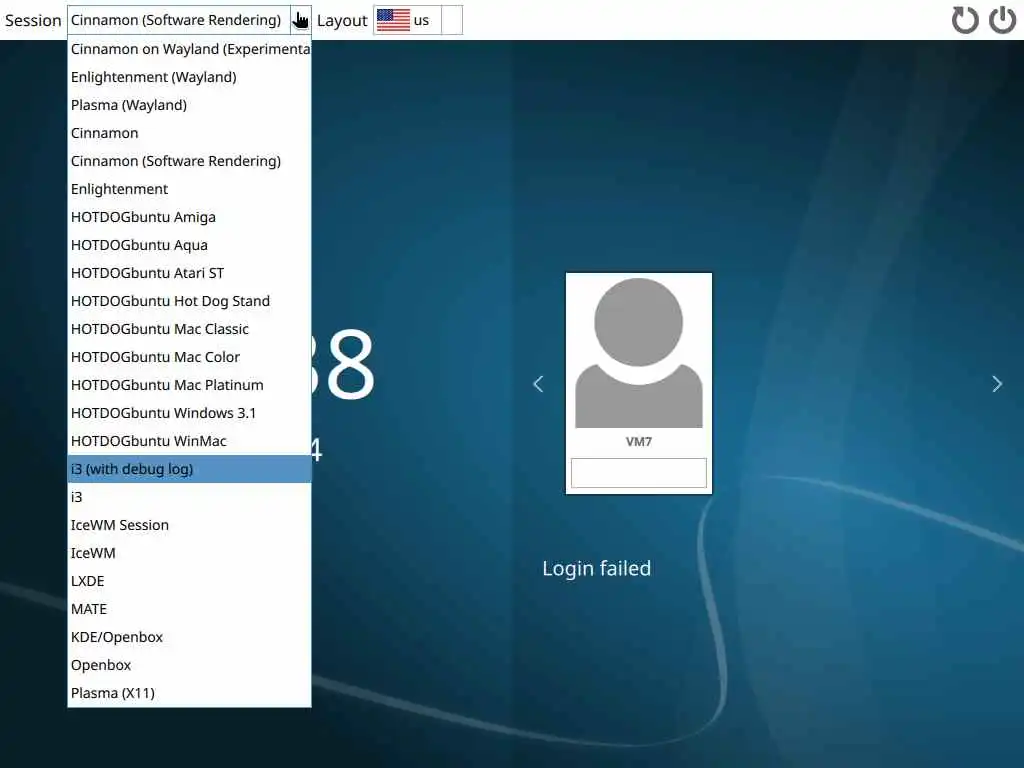Screen dimensions: 1024x768
Task: Select Enlightenment (Wayland) session
Action: point(189,77)
